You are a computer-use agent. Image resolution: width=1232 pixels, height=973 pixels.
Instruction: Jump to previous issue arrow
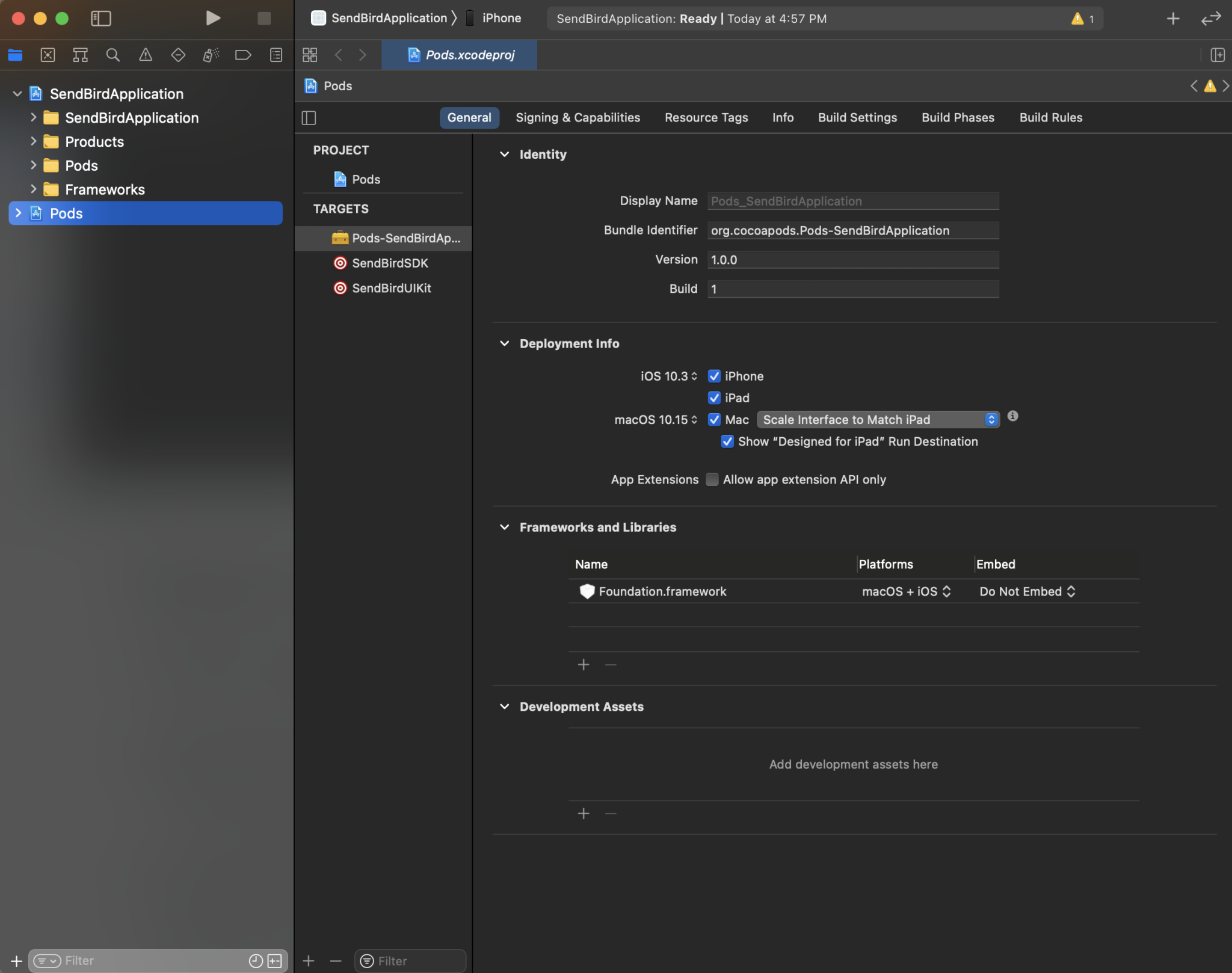tap(1194, 86)
